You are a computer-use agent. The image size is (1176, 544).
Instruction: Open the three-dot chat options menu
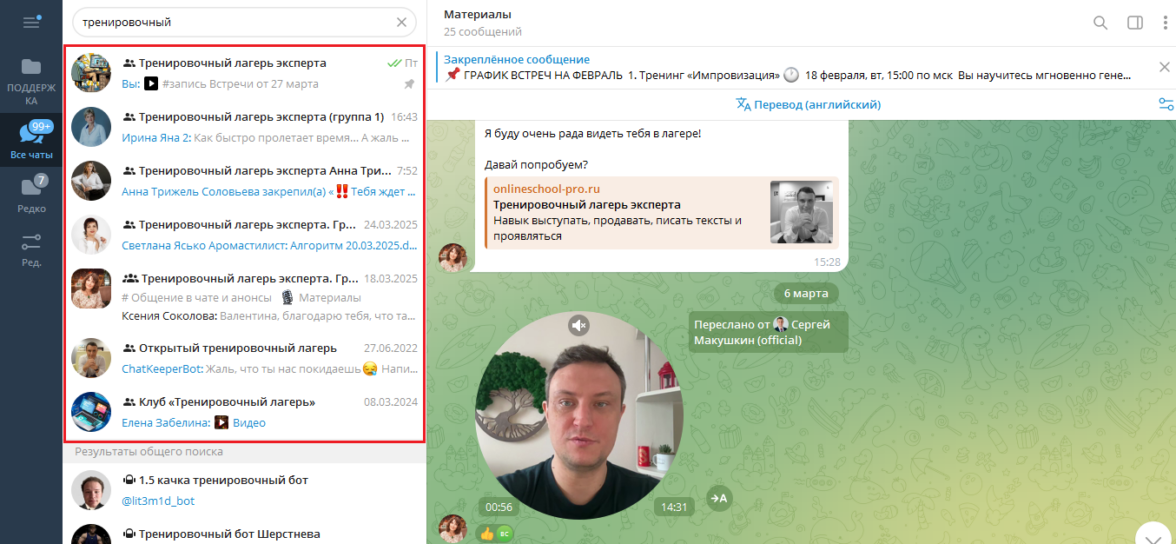tap(1165, 23)
